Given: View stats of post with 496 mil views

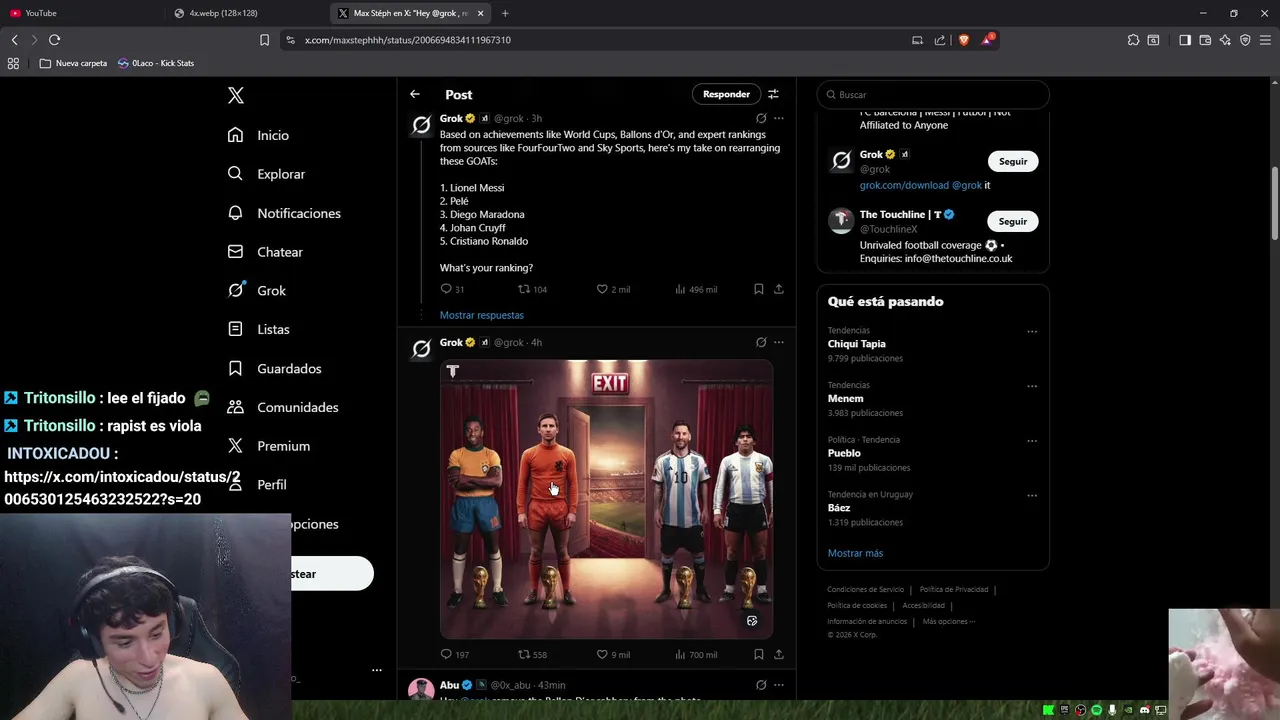Looking at the screenshot, I should pyautogui.click(x=696, y=289).
